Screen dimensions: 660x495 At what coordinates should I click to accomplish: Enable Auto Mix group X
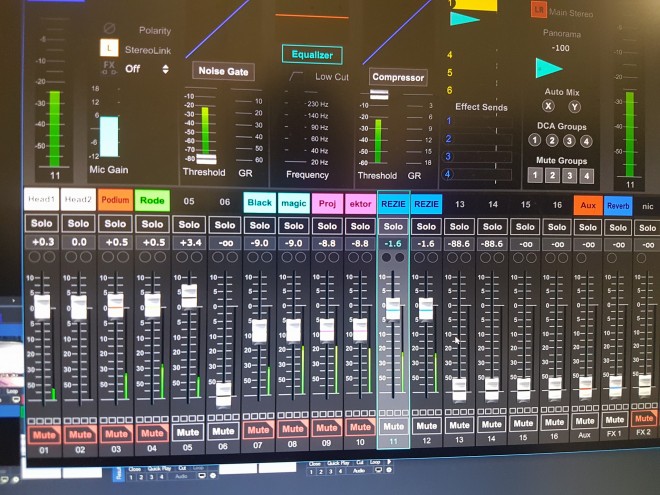pos(548,106)
